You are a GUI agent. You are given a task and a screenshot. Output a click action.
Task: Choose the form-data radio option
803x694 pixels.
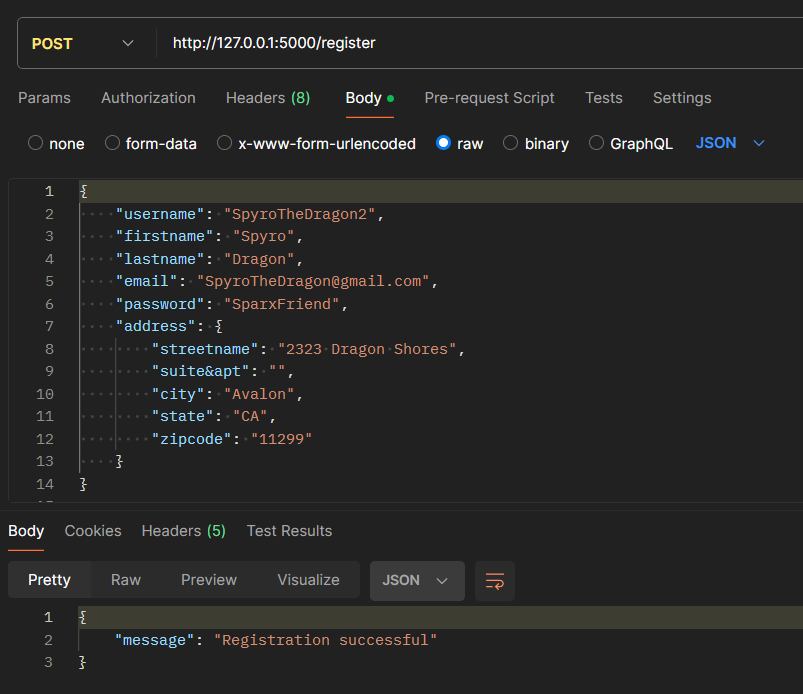112,143
